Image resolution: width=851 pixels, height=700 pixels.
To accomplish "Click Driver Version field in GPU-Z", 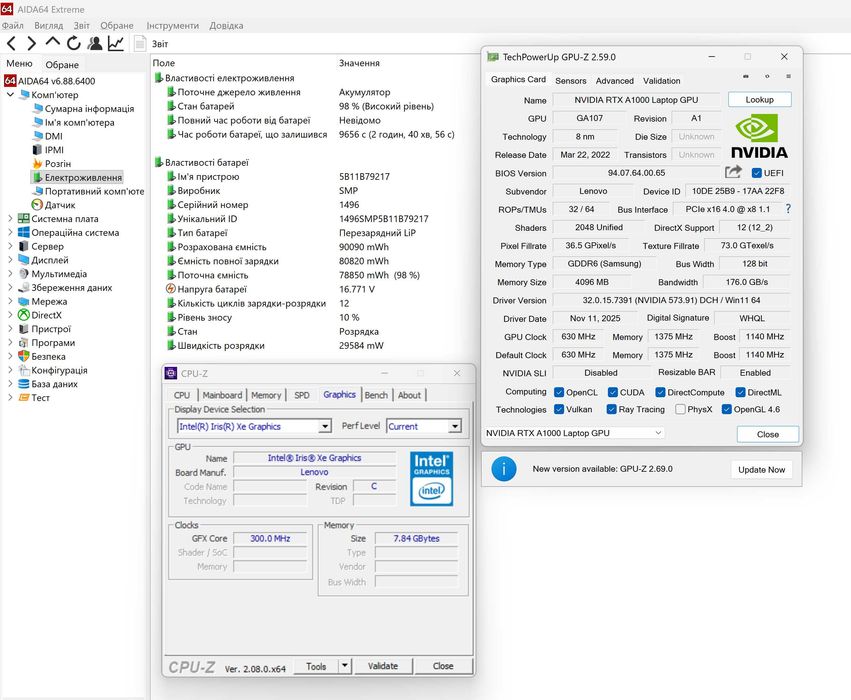I will coord(671,300).
